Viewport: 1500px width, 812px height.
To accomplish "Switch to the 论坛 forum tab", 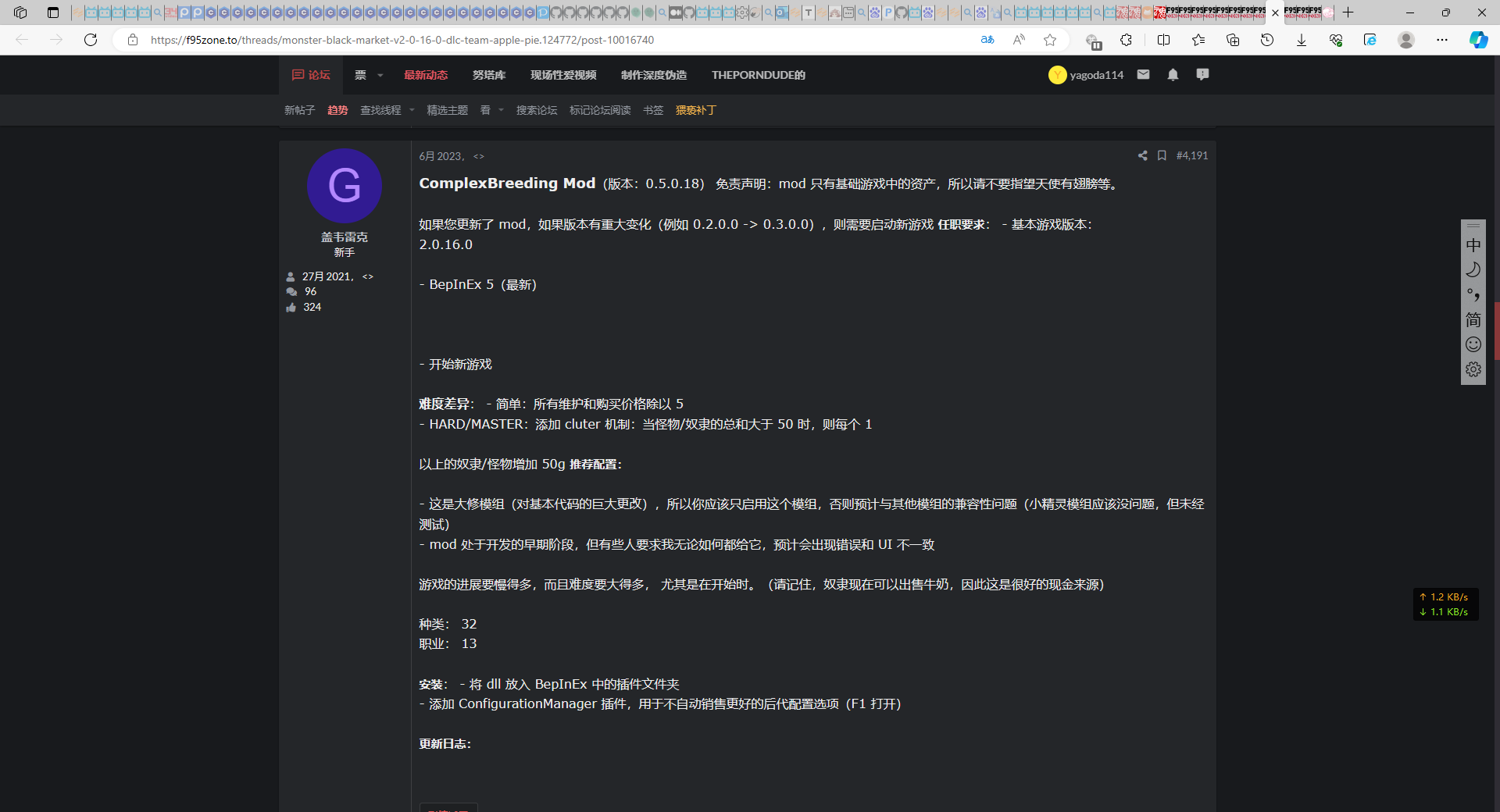I will (x=311, y=75).
